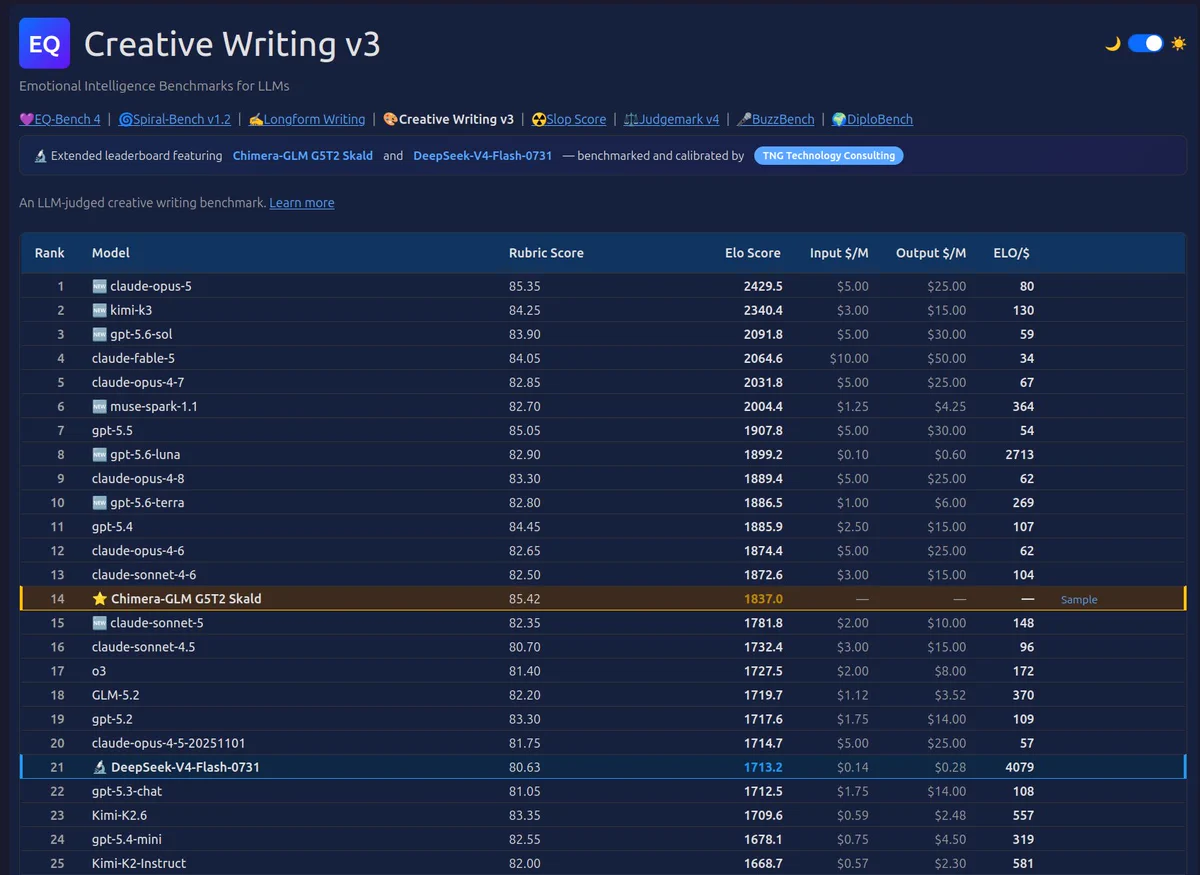Click the NEW badge icon beside gpt-5.6-sol

[x=99, y=334]
